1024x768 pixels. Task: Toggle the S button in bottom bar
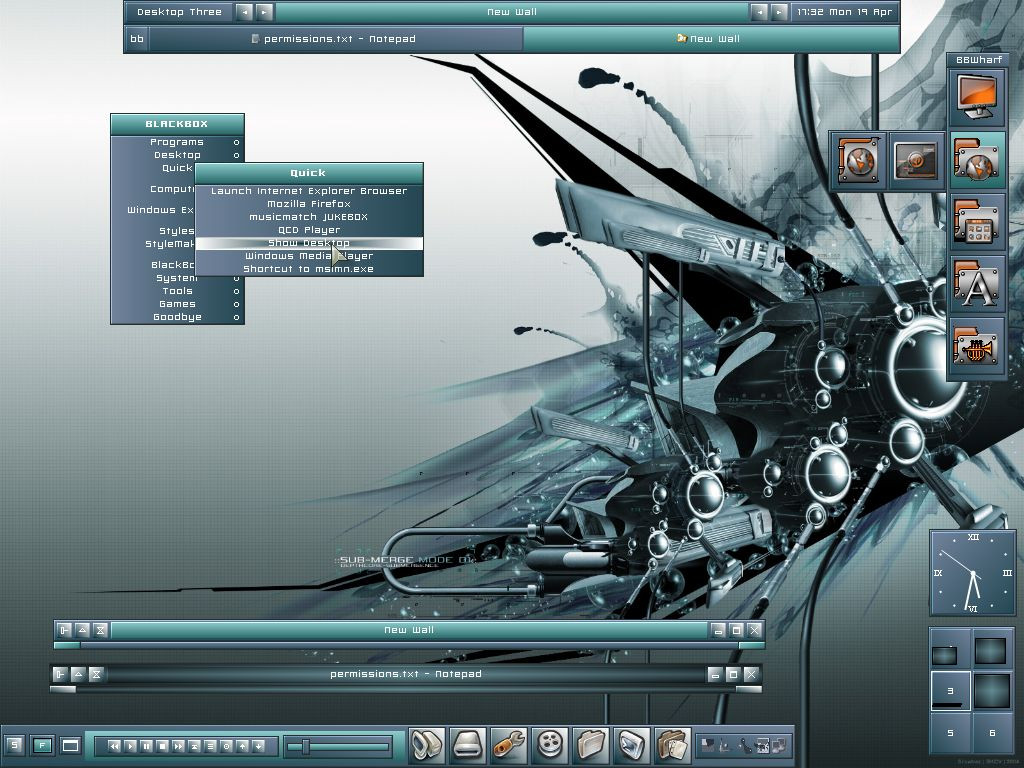14,745
